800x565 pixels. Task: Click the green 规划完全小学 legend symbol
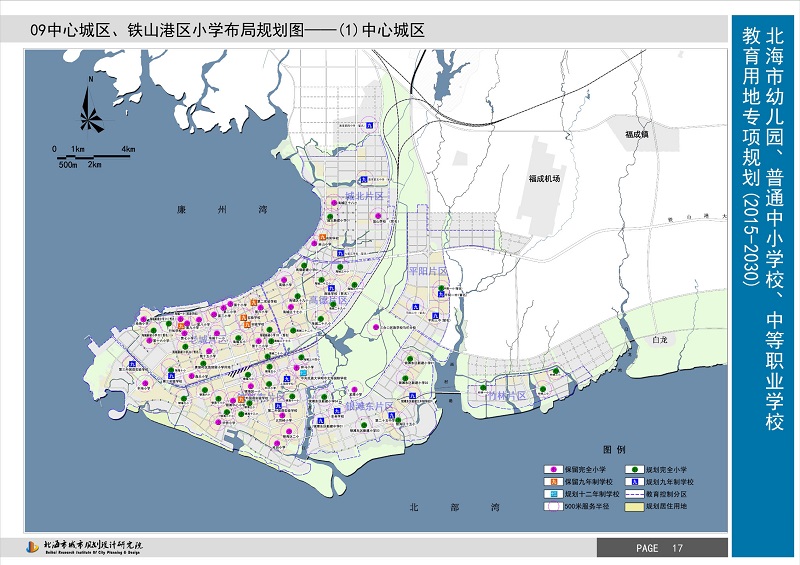pos(636,470)
